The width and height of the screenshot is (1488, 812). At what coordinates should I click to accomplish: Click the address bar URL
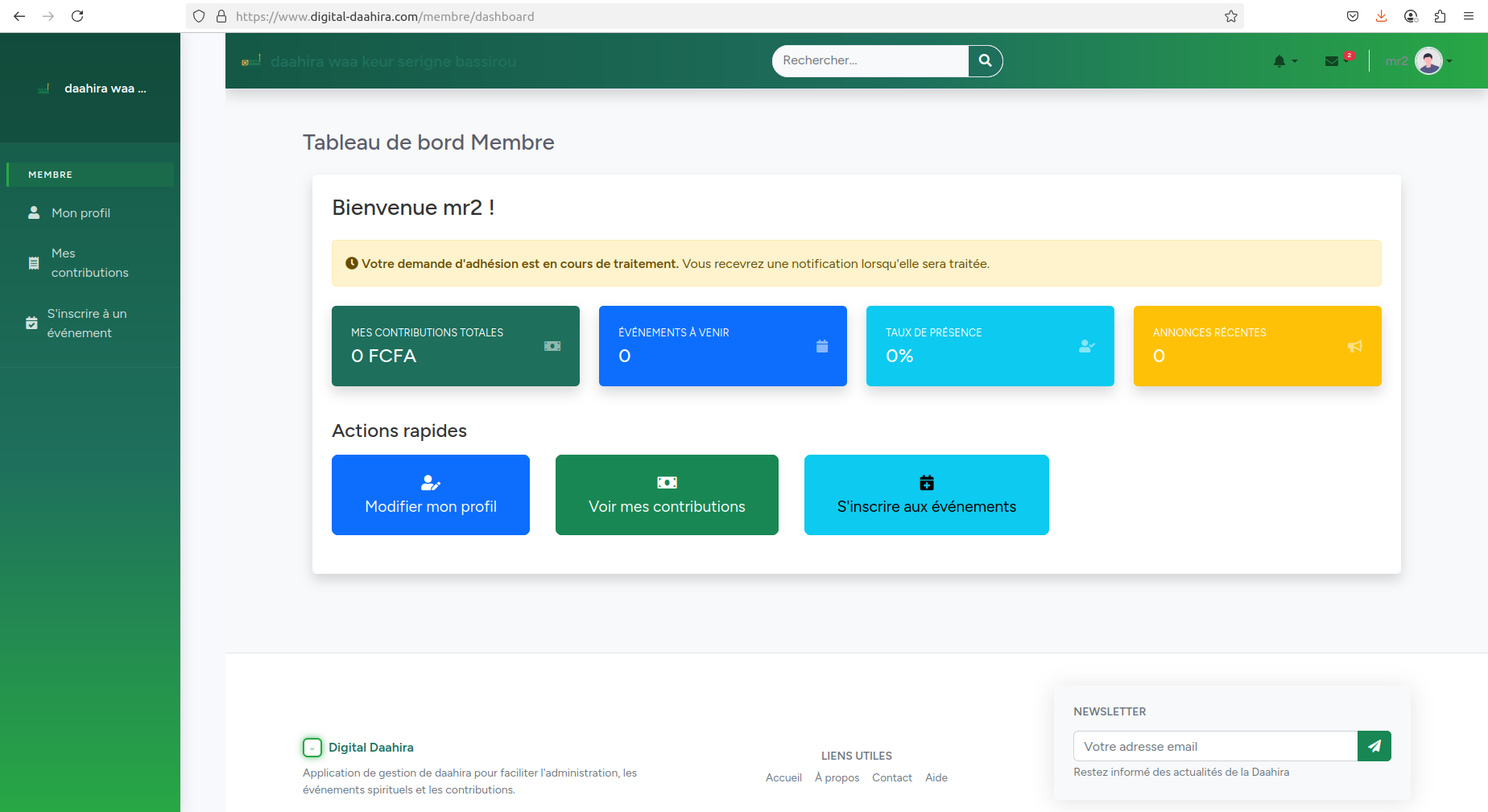click(x=385, y=16)
